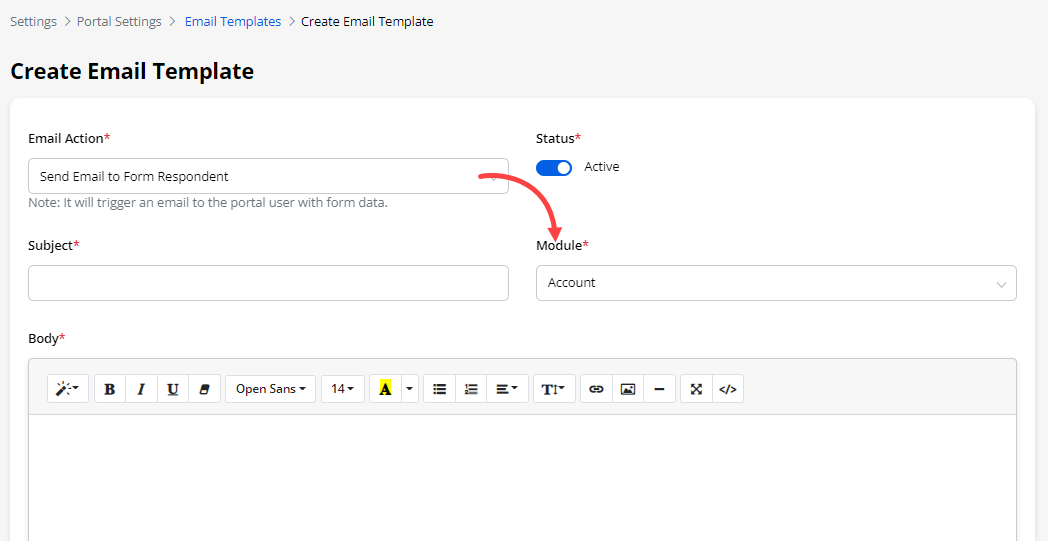Toggle bold formatting in the editor
The height and width of the screenshot is (541, 1048).
[x=110, y=389]
